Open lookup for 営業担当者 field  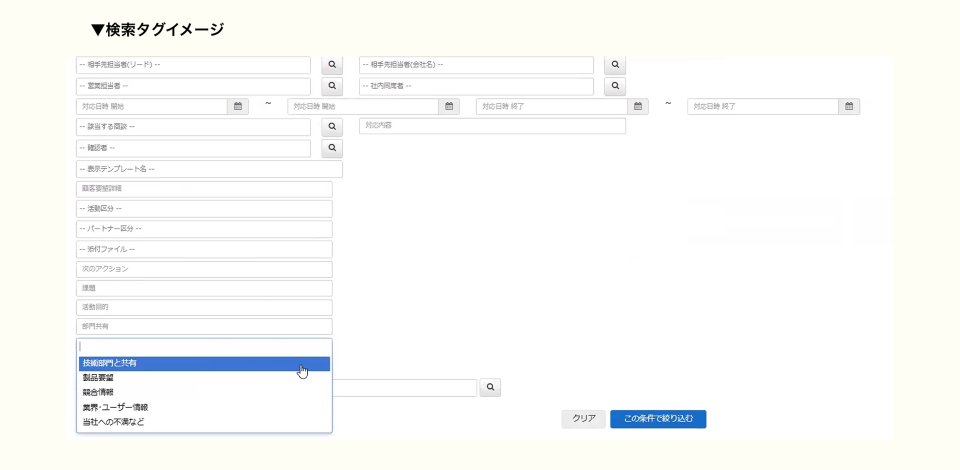332,87
